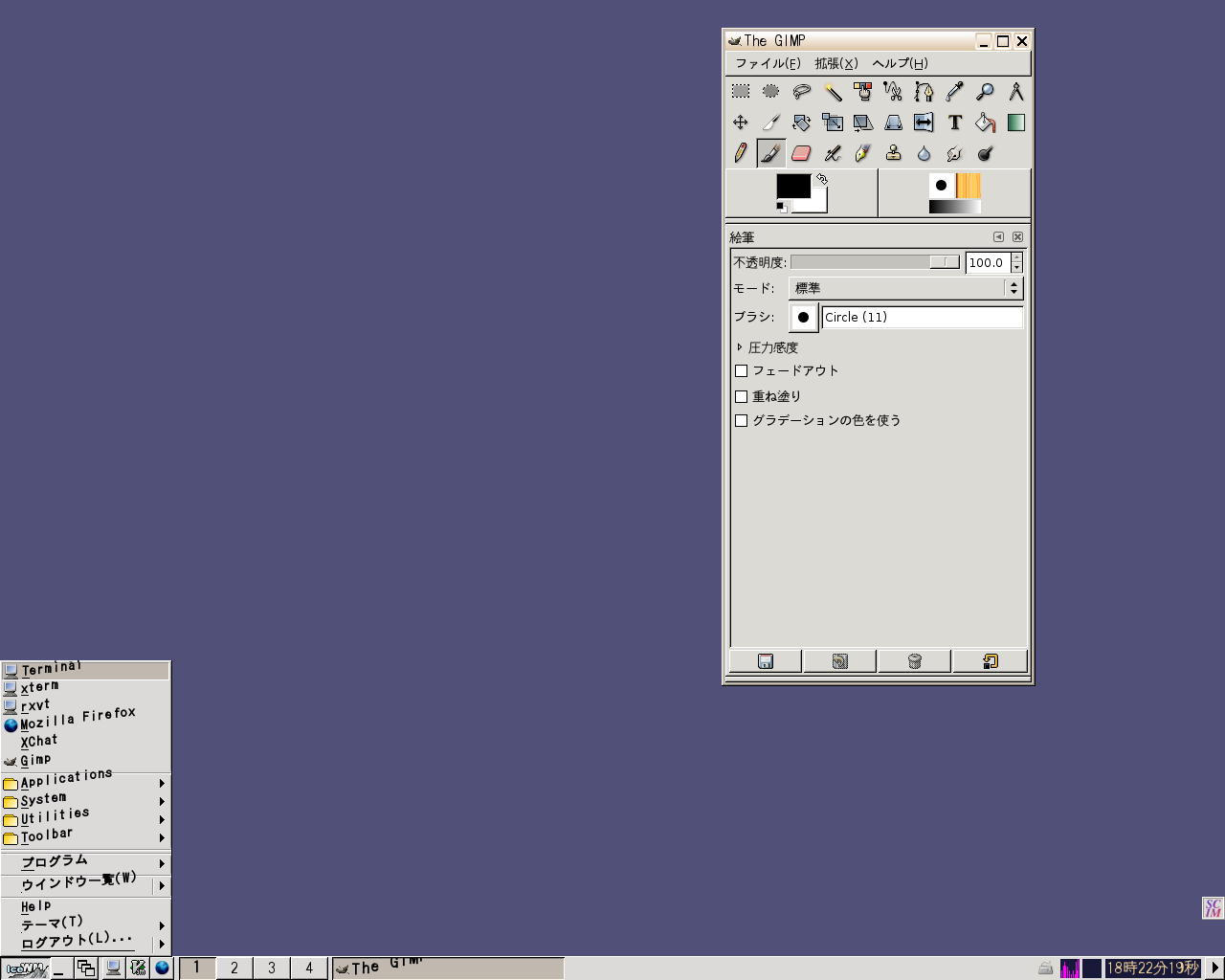Click the reset tool options button
The height and width of the screenshot is (980, 1225).
pyautogui.click(x=990, y=661)
